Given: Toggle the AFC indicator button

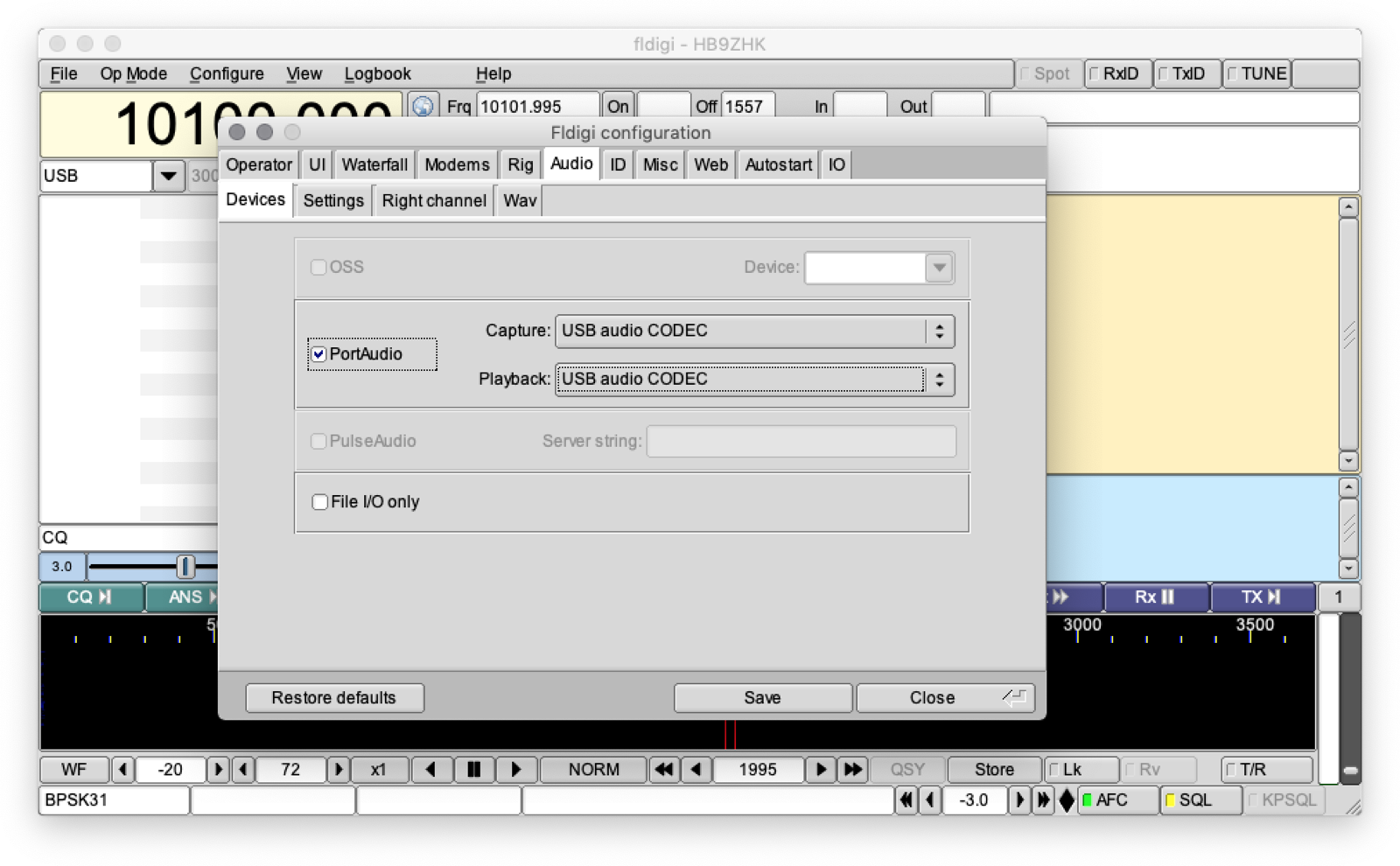Looking at the screenshot, I should click(1117, 800).
